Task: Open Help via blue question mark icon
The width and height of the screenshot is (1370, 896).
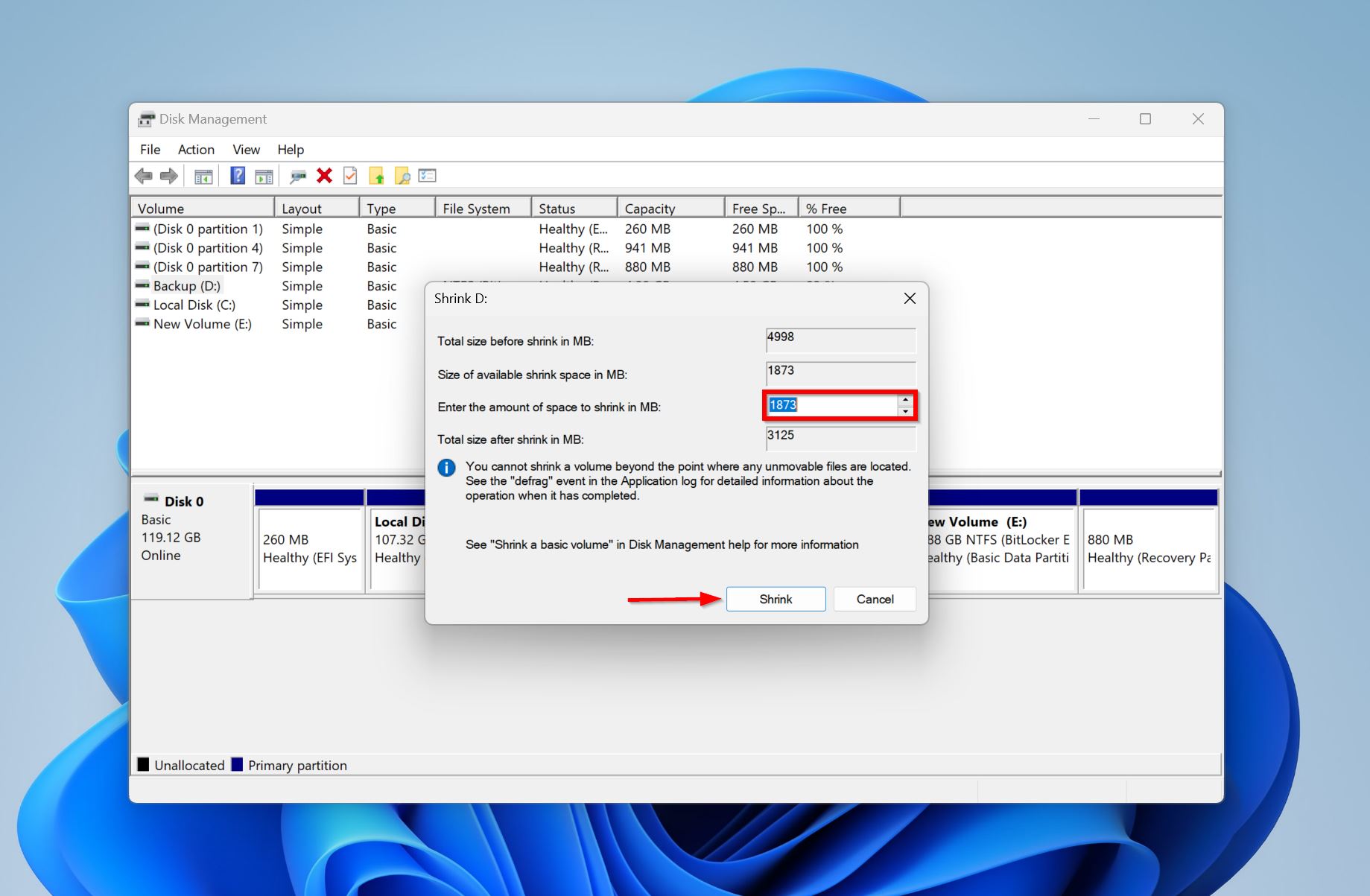Action: click(238, 177)
